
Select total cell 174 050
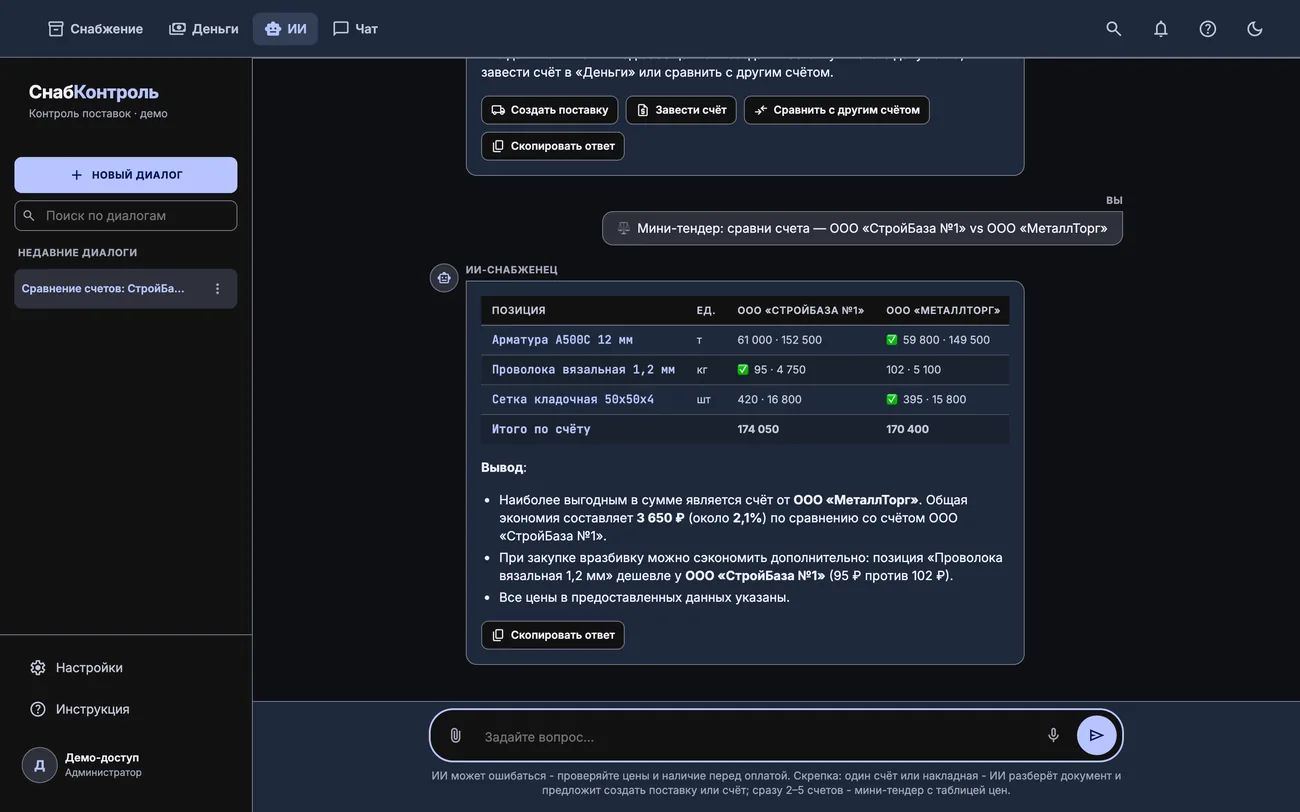758,429
